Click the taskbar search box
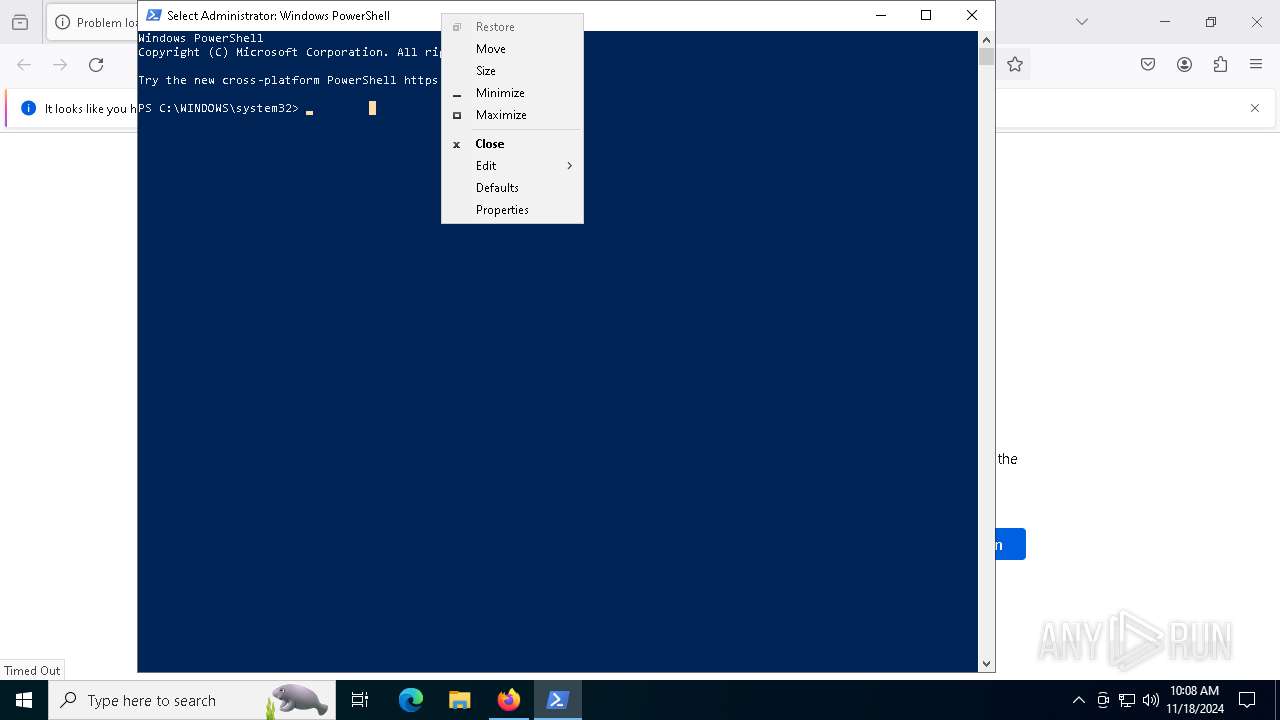Image resolution: width=1280 pixels, height=720 pixels. point(190,700)
